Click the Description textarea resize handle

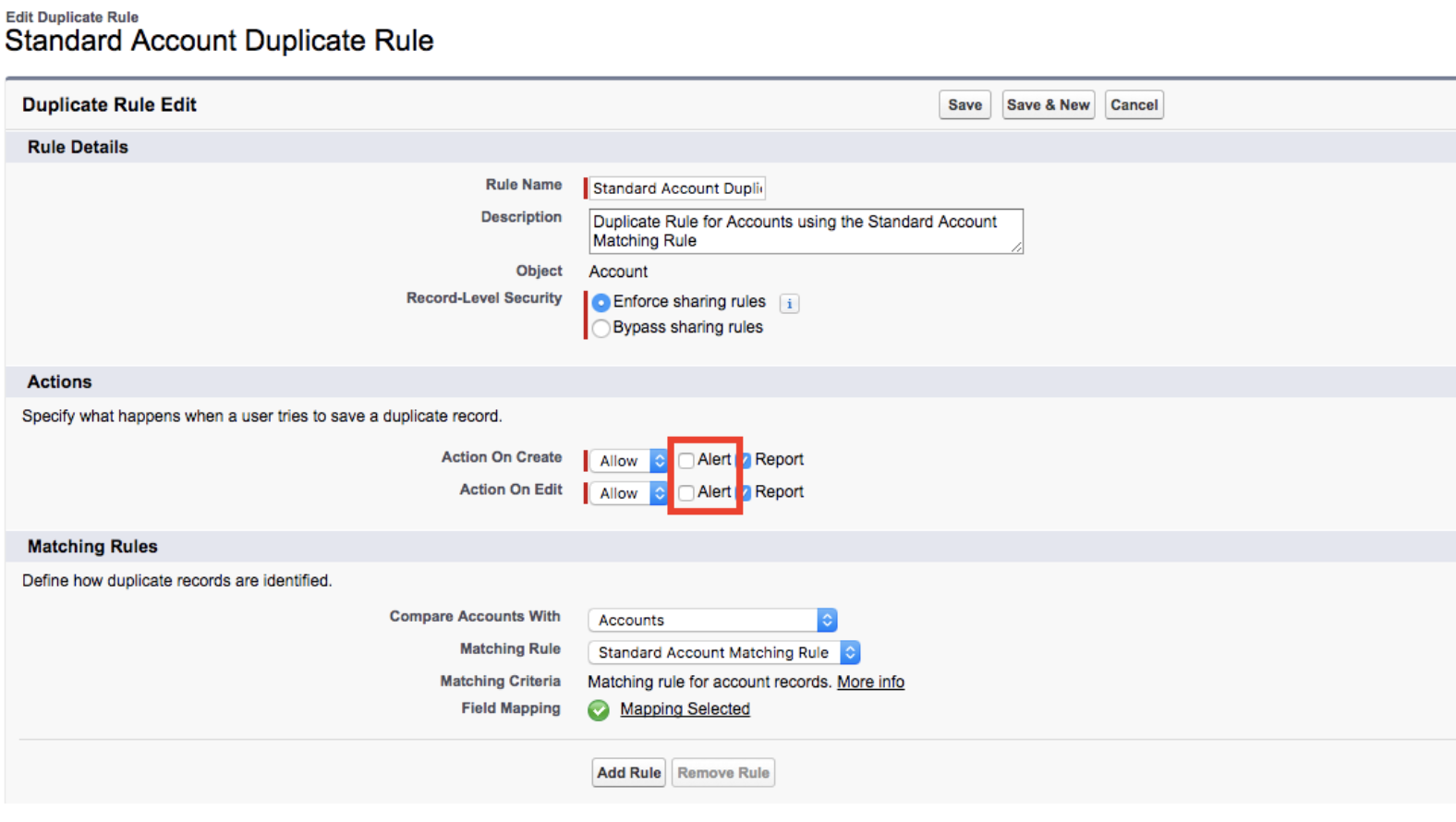click(x=1016, y=247)
